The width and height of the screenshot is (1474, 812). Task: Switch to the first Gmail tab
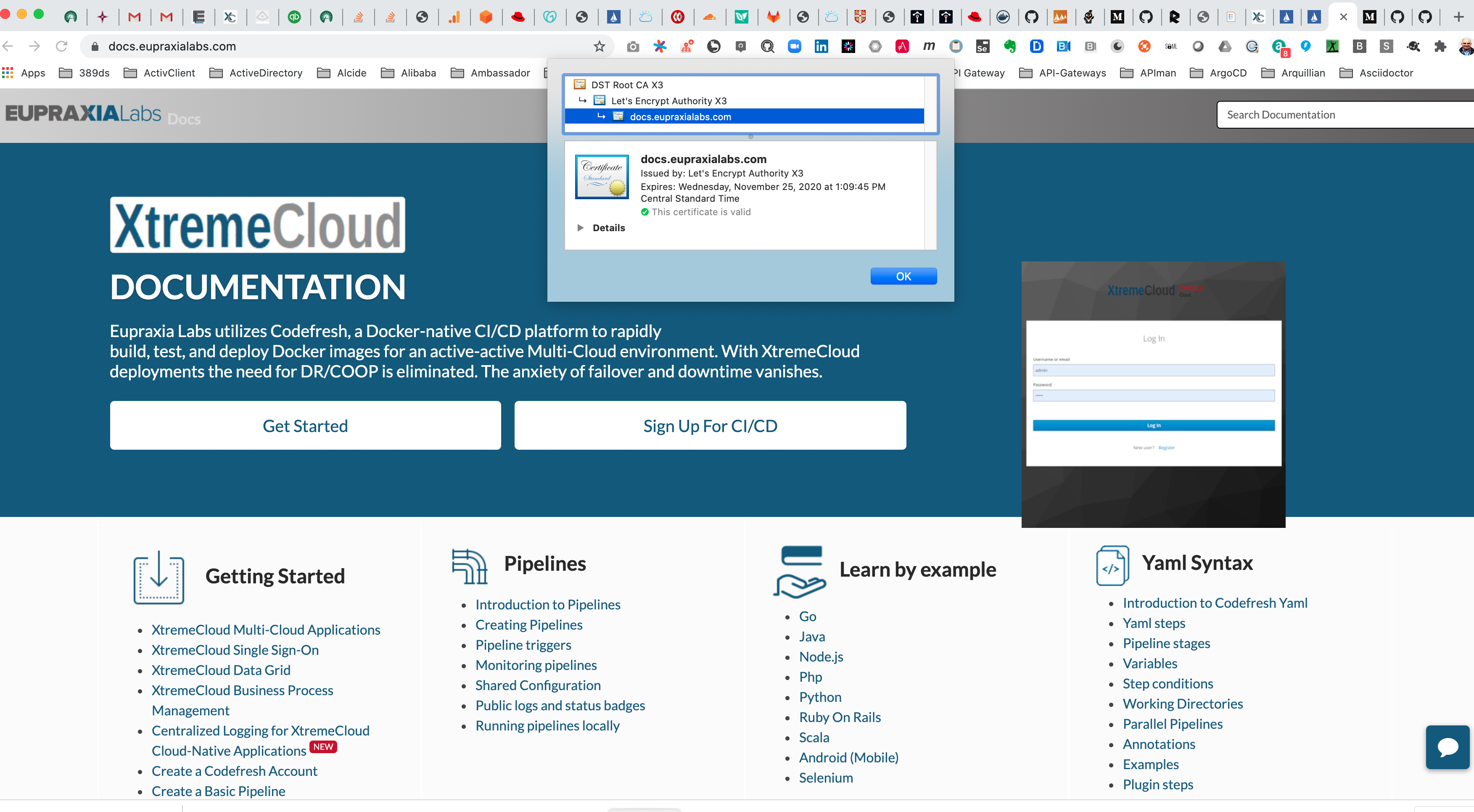pyautogui.click(x=135, y=16)
